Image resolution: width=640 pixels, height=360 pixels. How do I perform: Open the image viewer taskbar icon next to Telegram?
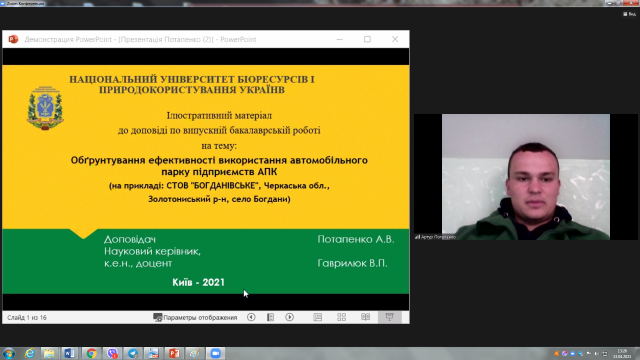[x=153, y=353]
